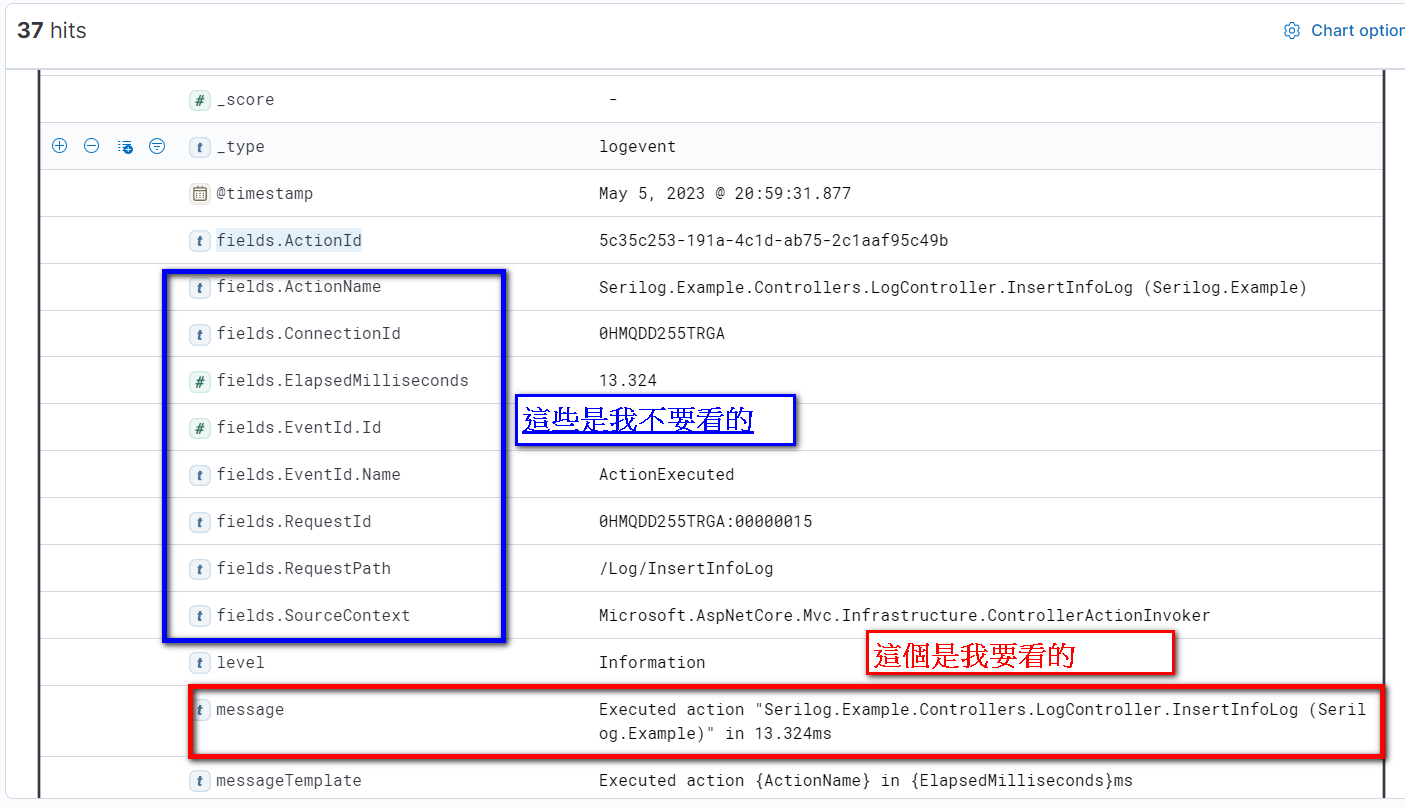The width and height of the screenshot is (1405, 808).
Task: Click the logevent value
Action: pyautogui.click(x=637, y=147)
